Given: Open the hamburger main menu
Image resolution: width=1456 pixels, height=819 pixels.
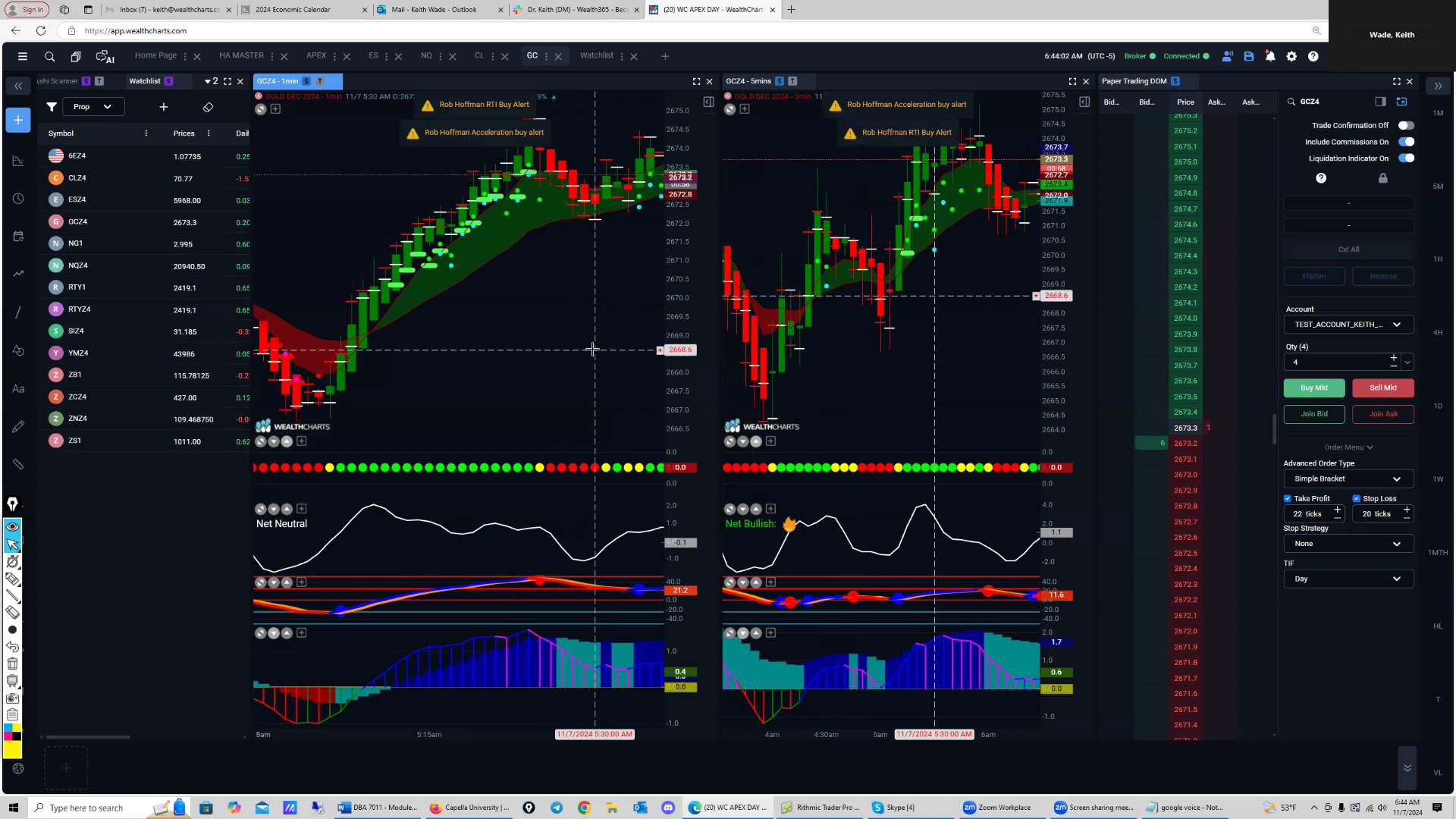Looking at the screenshot, I should [x=23, y=56].
